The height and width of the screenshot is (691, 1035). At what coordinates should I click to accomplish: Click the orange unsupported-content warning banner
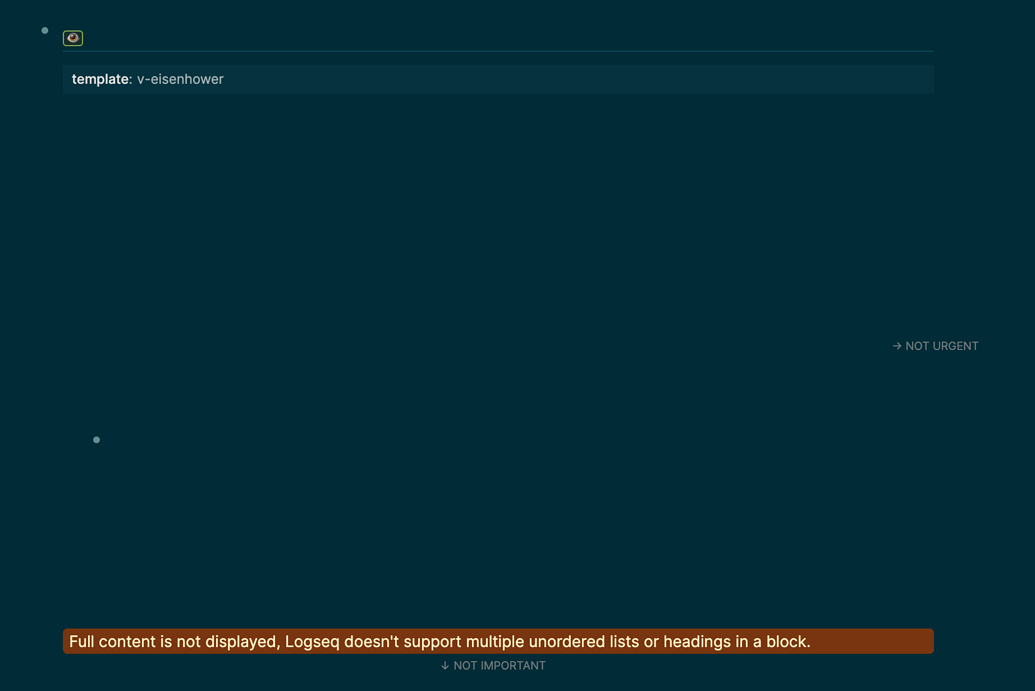point(498,641)
